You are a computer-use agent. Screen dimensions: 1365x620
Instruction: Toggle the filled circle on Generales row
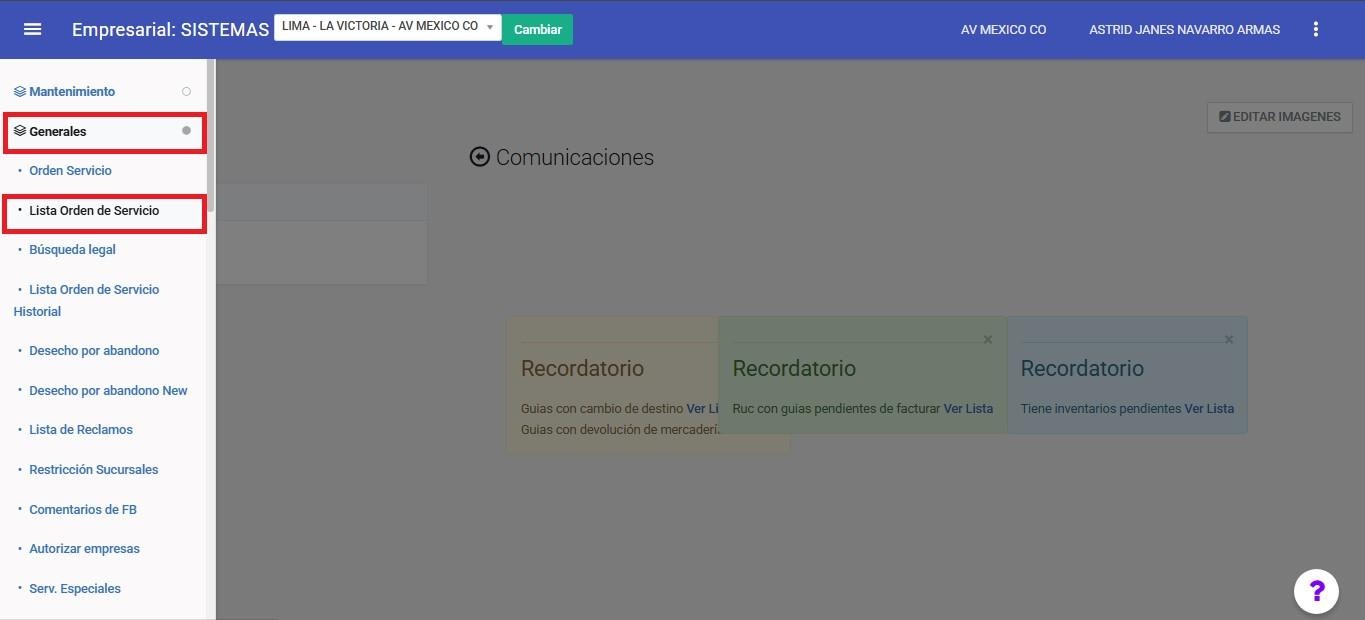click(186, 131)
